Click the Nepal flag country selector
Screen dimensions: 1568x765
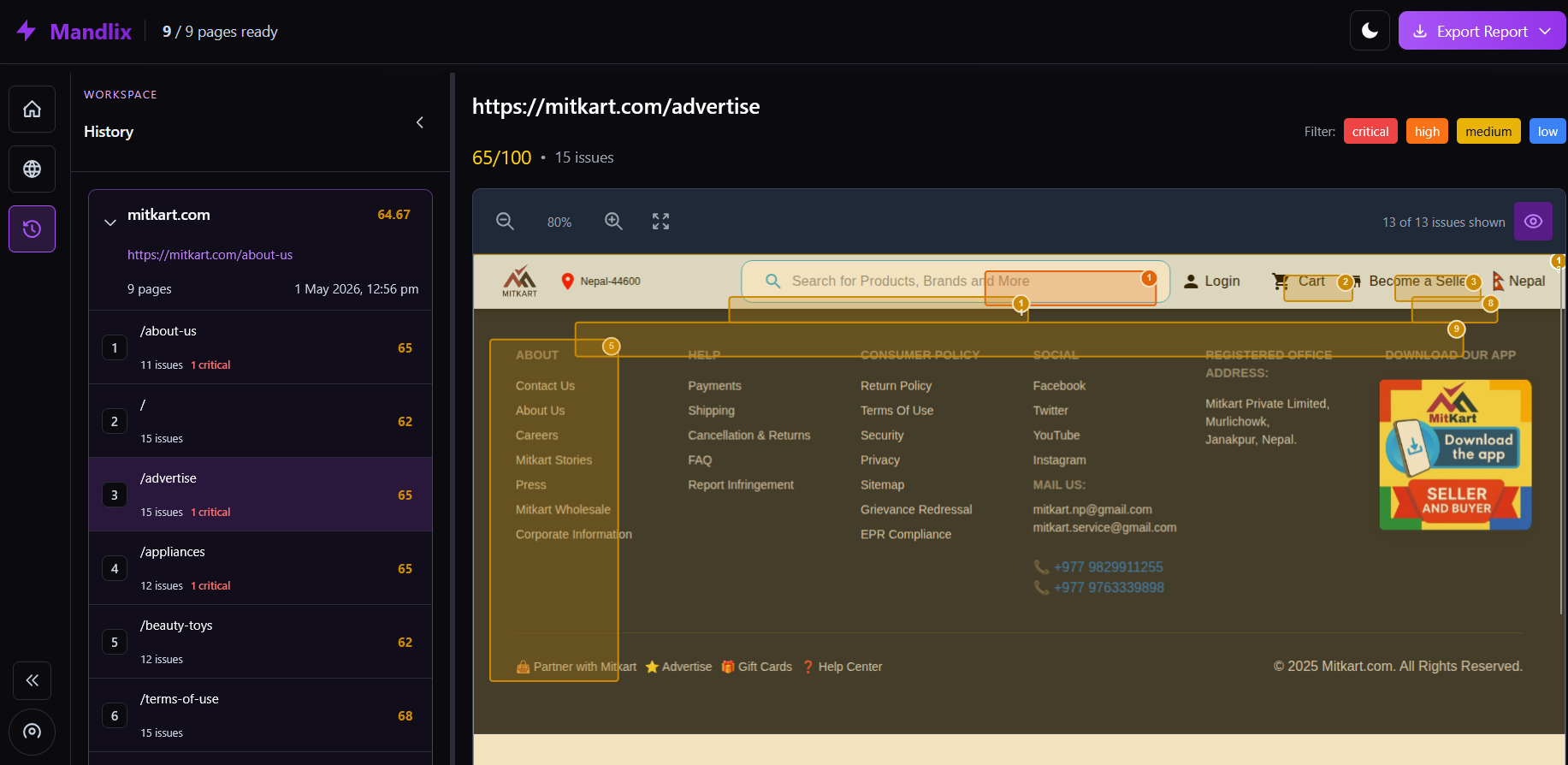point(1518,281)
